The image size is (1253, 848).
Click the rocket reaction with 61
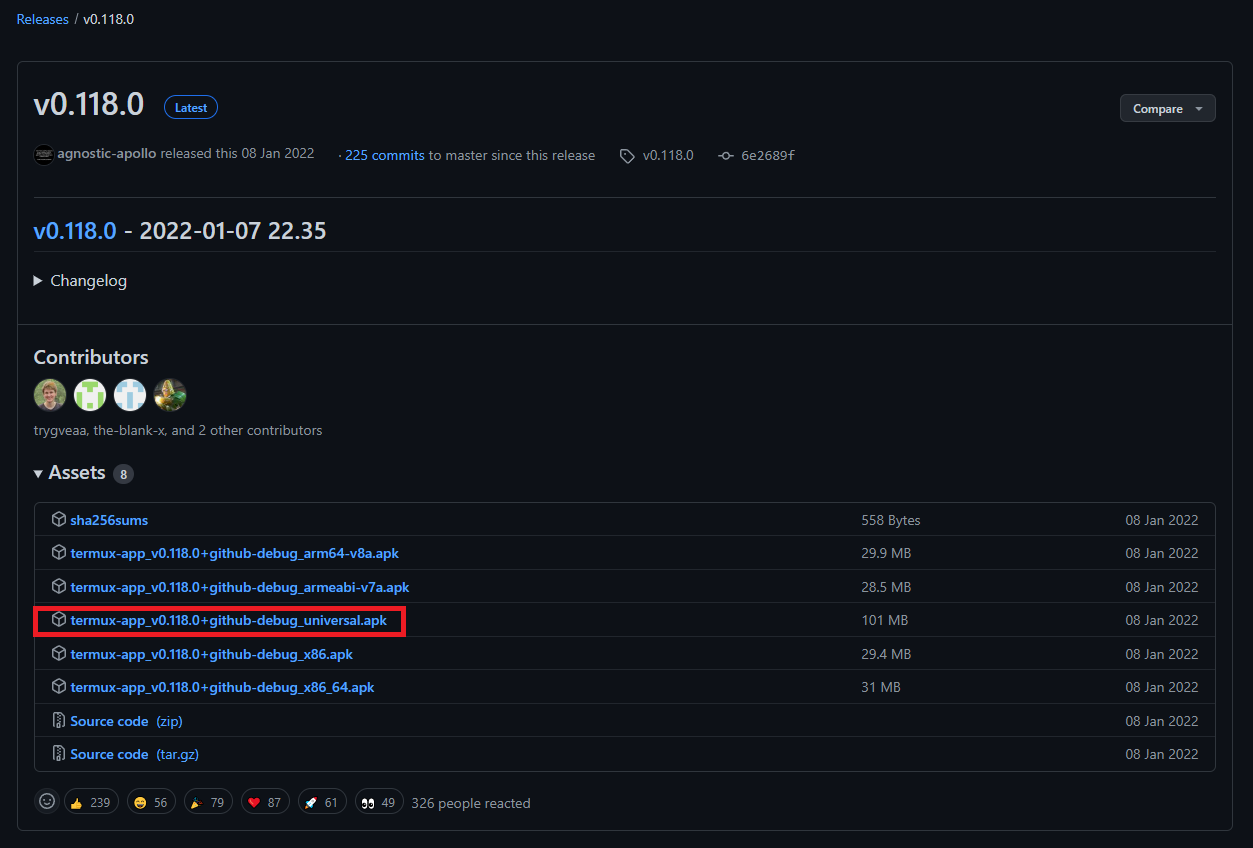coord(322,802)
